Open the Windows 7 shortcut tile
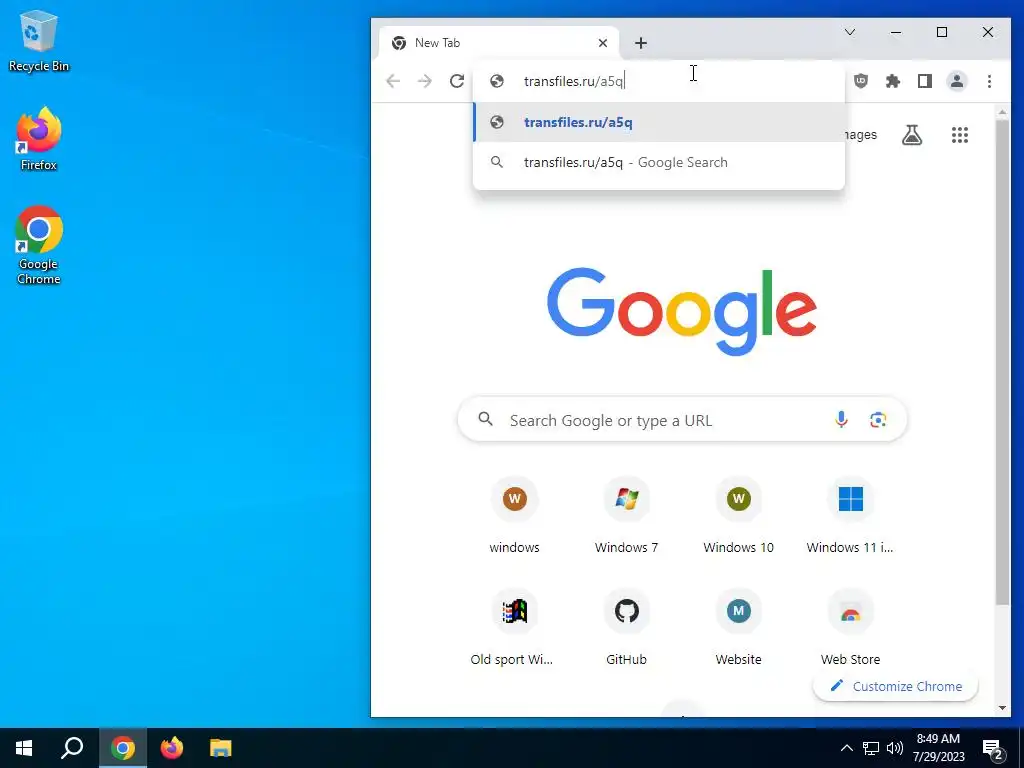Image resolution: width=1024 pixels, height=768 pixels. pos(626,516)
